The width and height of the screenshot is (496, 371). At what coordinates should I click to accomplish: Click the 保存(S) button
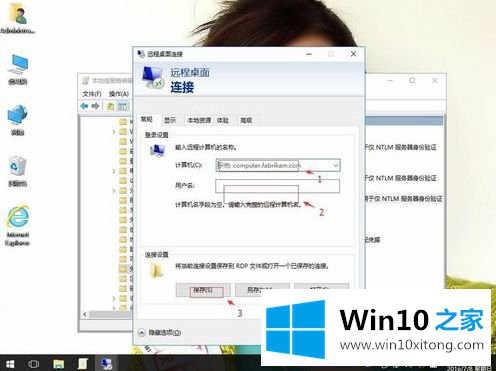pyautogui.click(x=203, y=290)
